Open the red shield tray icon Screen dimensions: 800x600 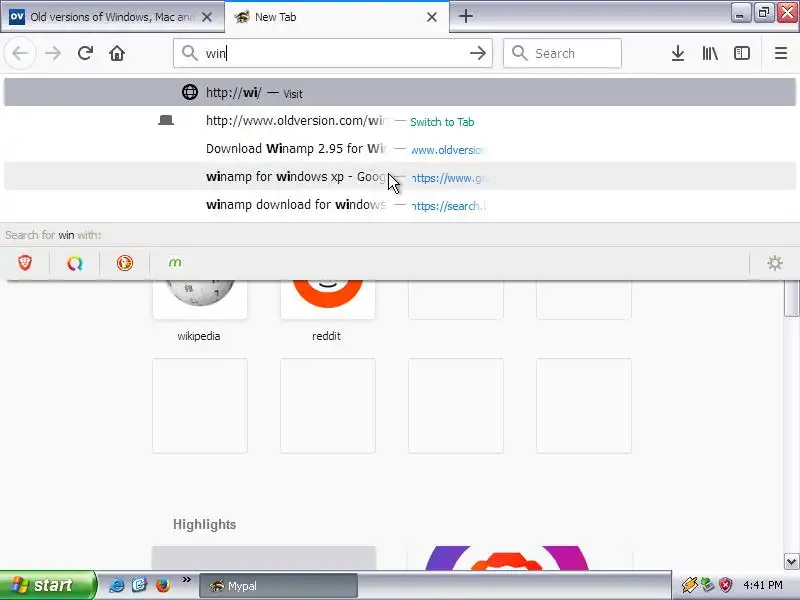pyautogui.click(x=725, y=585)
